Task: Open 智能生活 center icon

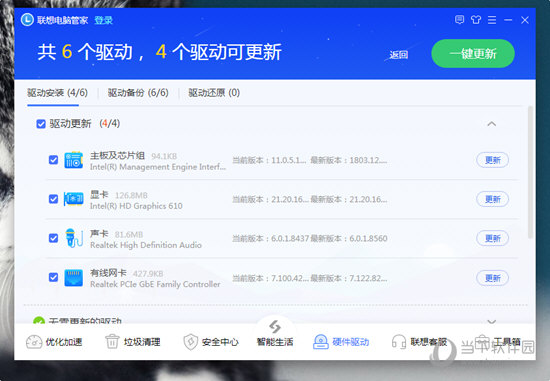Action: pos(275,327)
